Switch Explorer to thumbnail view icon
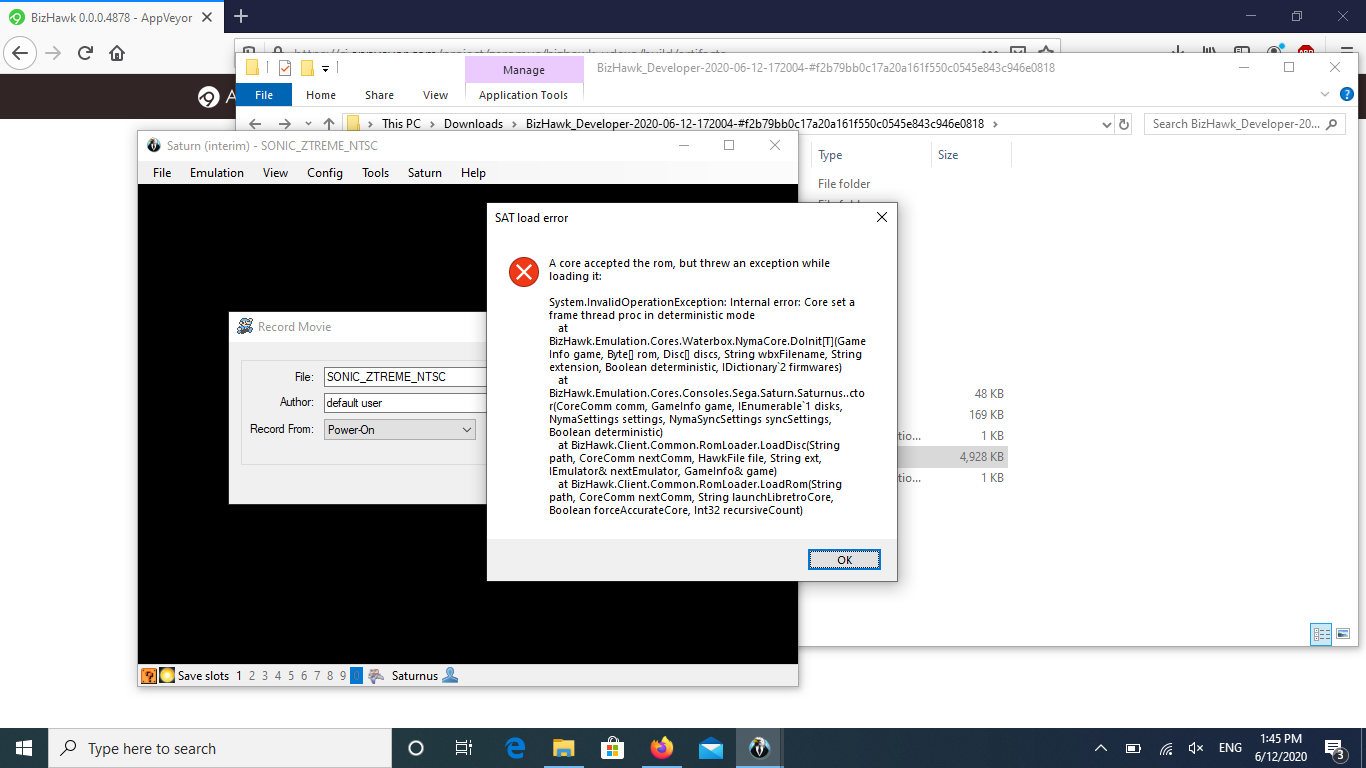 click(1343, 633)
